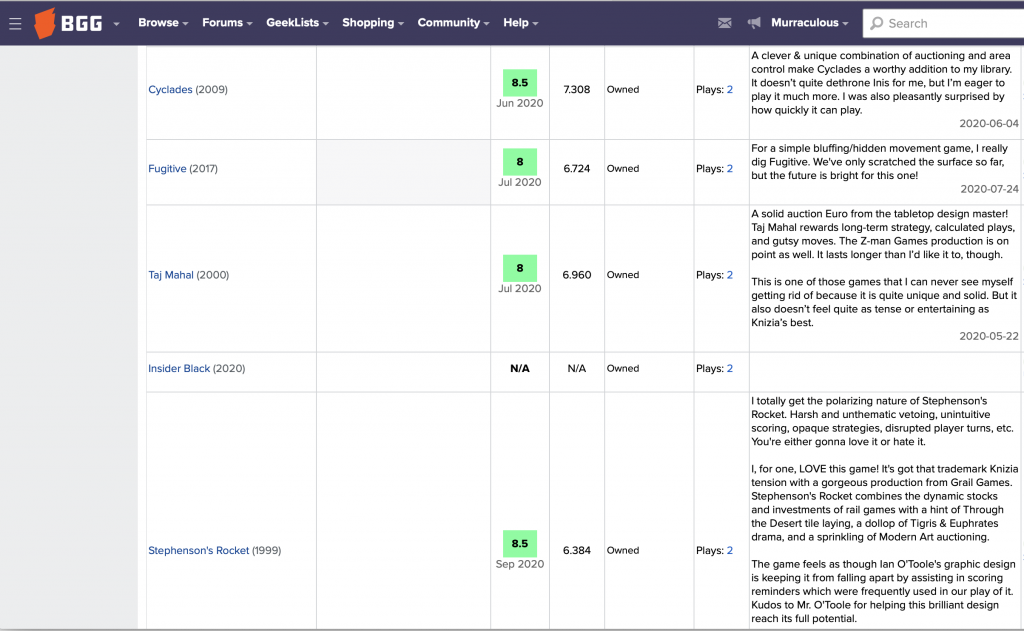Open the Cyclades game link

click(170, 89)
